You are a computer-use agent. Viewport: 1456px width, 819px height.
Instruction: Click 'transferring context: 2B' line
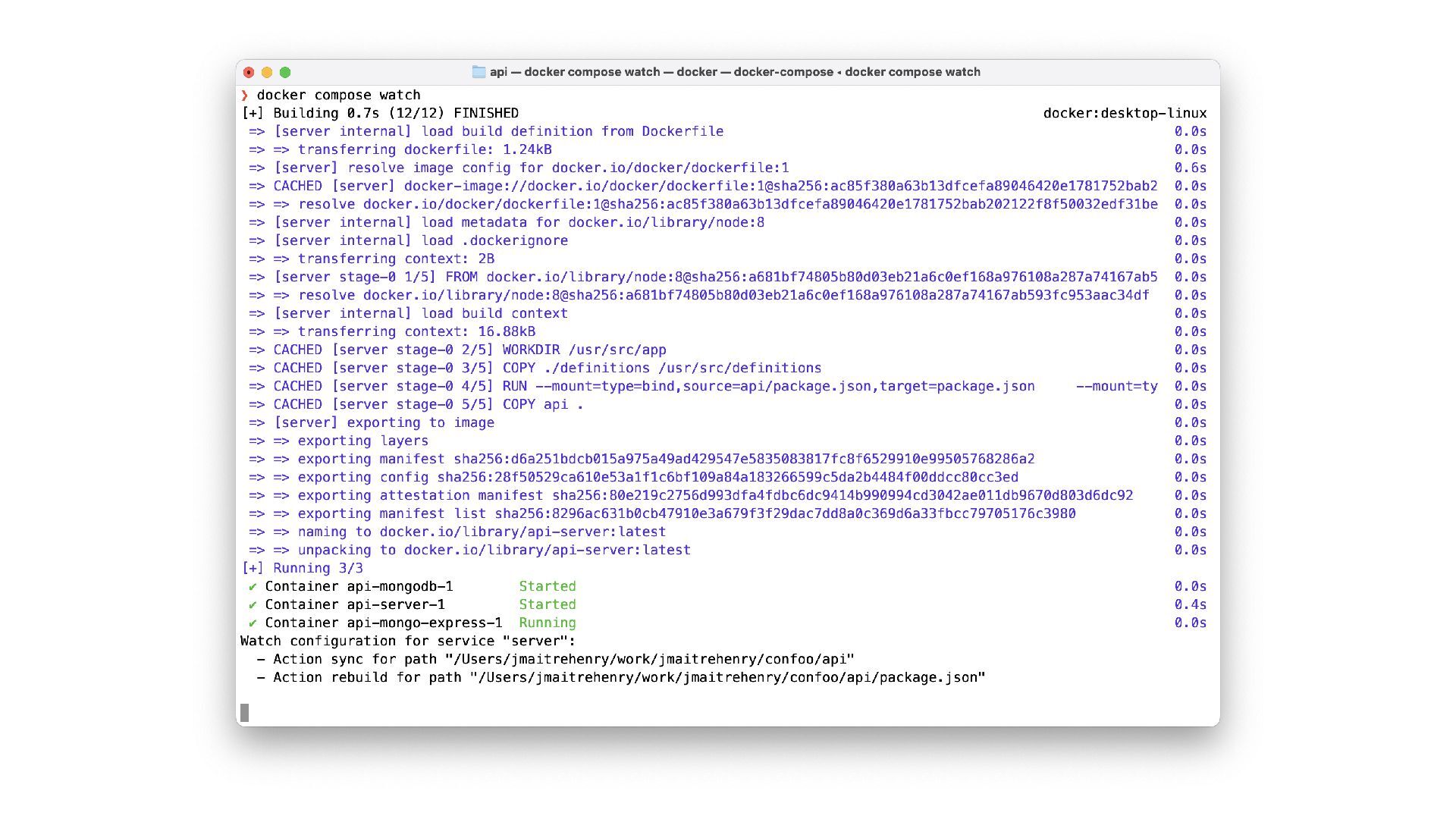(372, 259)
